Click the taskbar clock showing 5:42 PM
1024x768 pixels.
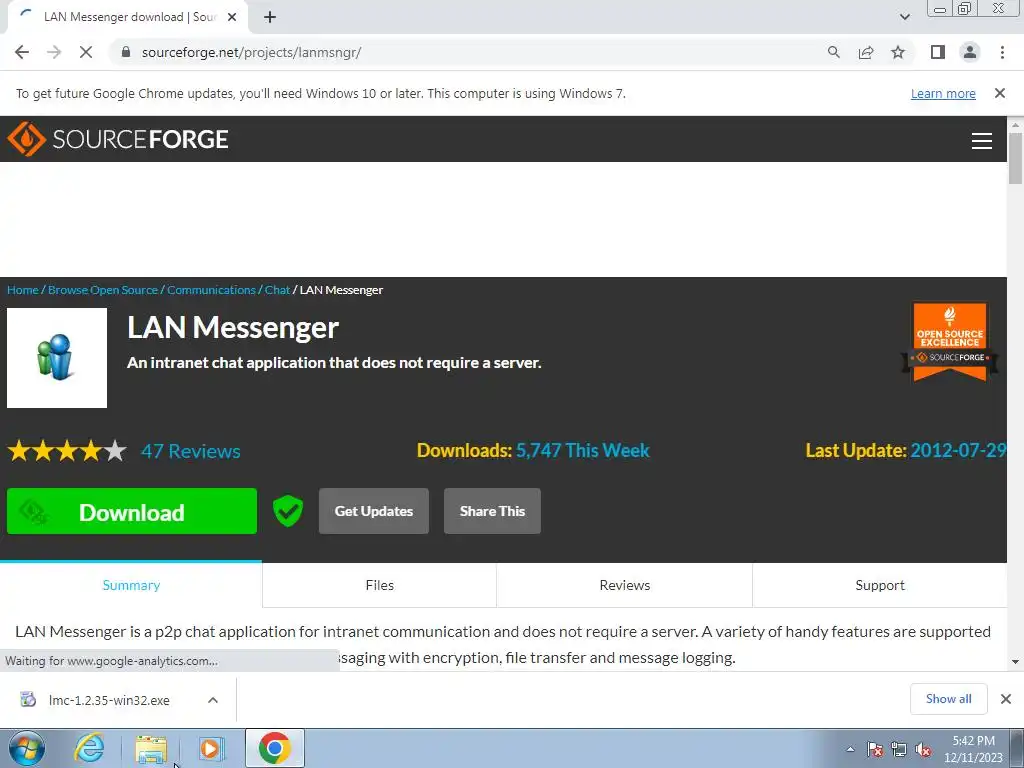(973, 749)
